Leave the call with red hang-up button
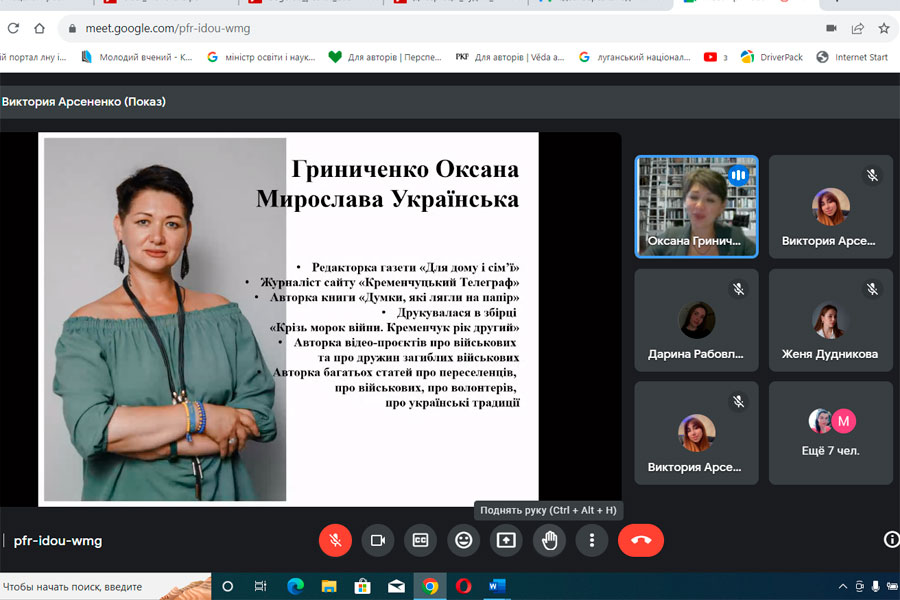900x600 pixels. [641, 540]
